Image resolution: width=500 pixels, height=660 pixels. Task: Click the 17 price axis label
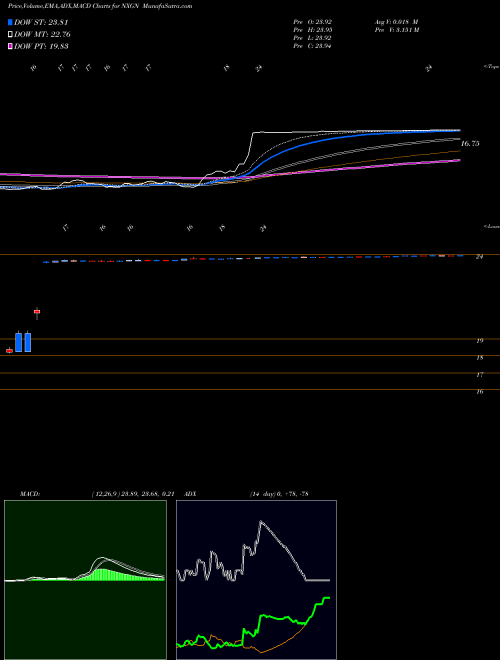(x=479, y=374)
